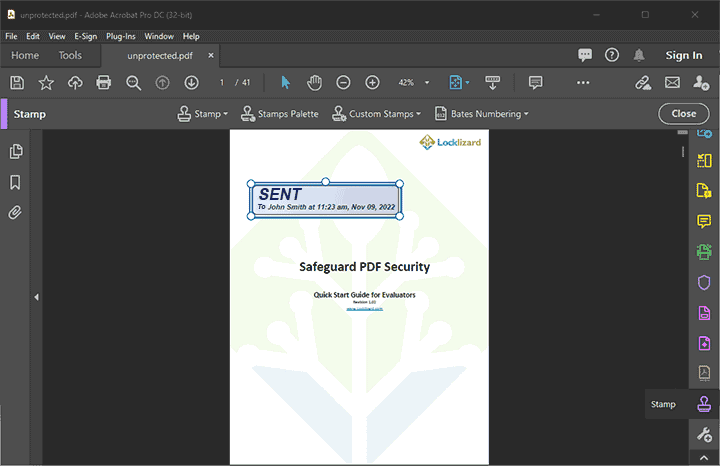Open the zoom level dropdown
Image resolution: width=720 pixels, height=466 pixels.
click(427, 83)
